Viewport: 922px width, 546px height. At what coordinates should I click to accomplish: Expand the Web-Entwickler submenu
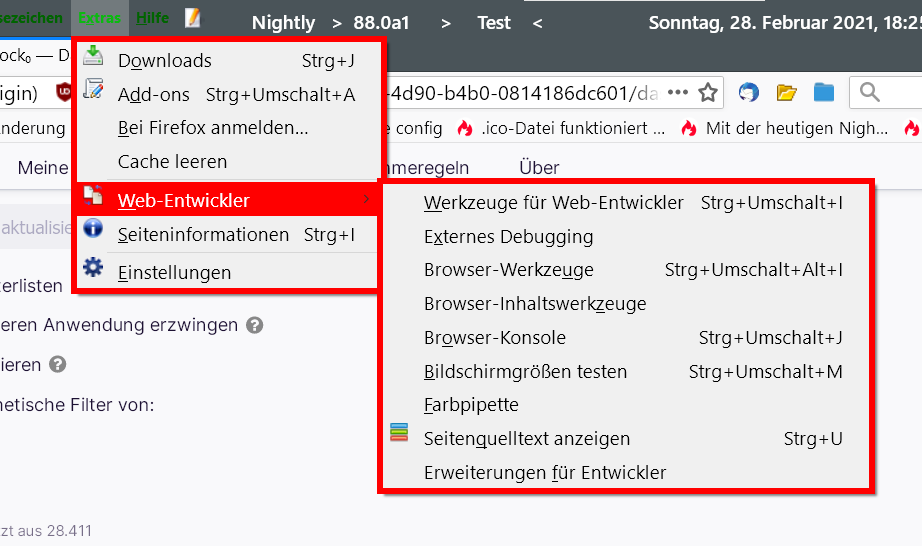[184, 201]
